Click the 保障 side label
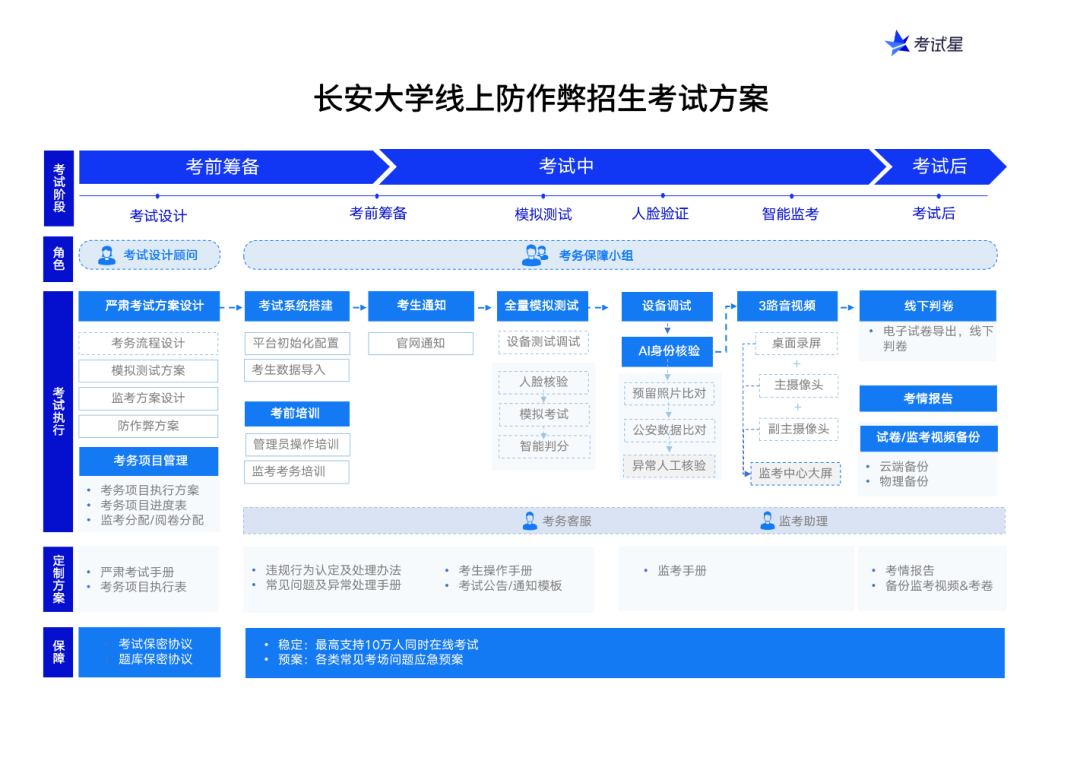The image size is (1080, 761). click(59, 651)
